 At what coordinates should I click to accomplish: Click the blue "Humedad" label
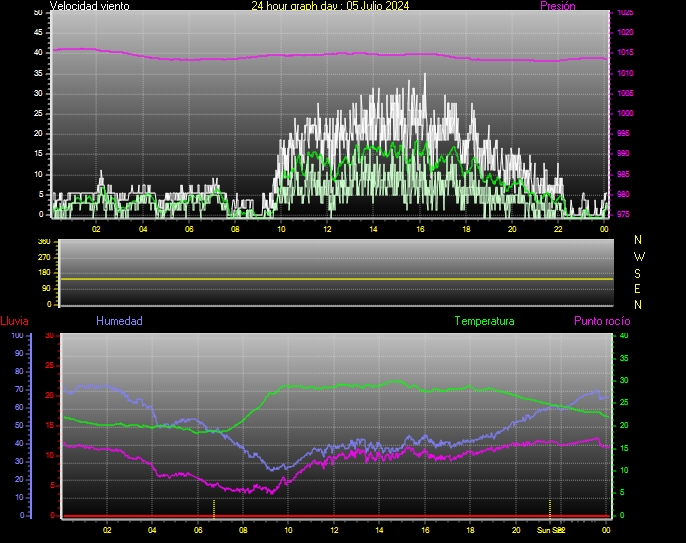(x=119, y=321)
